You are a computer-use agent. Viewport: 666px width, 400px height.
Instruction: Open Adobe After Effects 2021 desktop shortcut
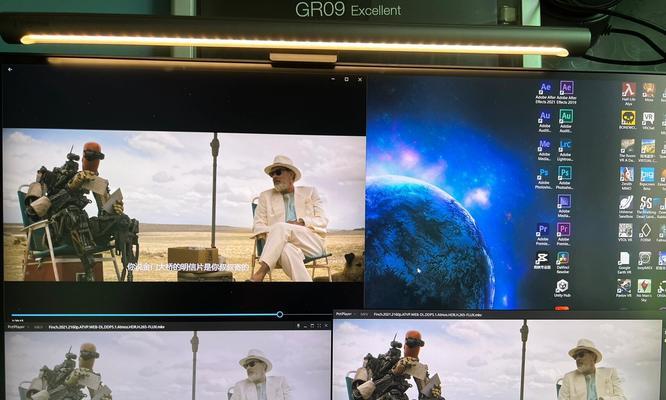click(x=545, y=93)
